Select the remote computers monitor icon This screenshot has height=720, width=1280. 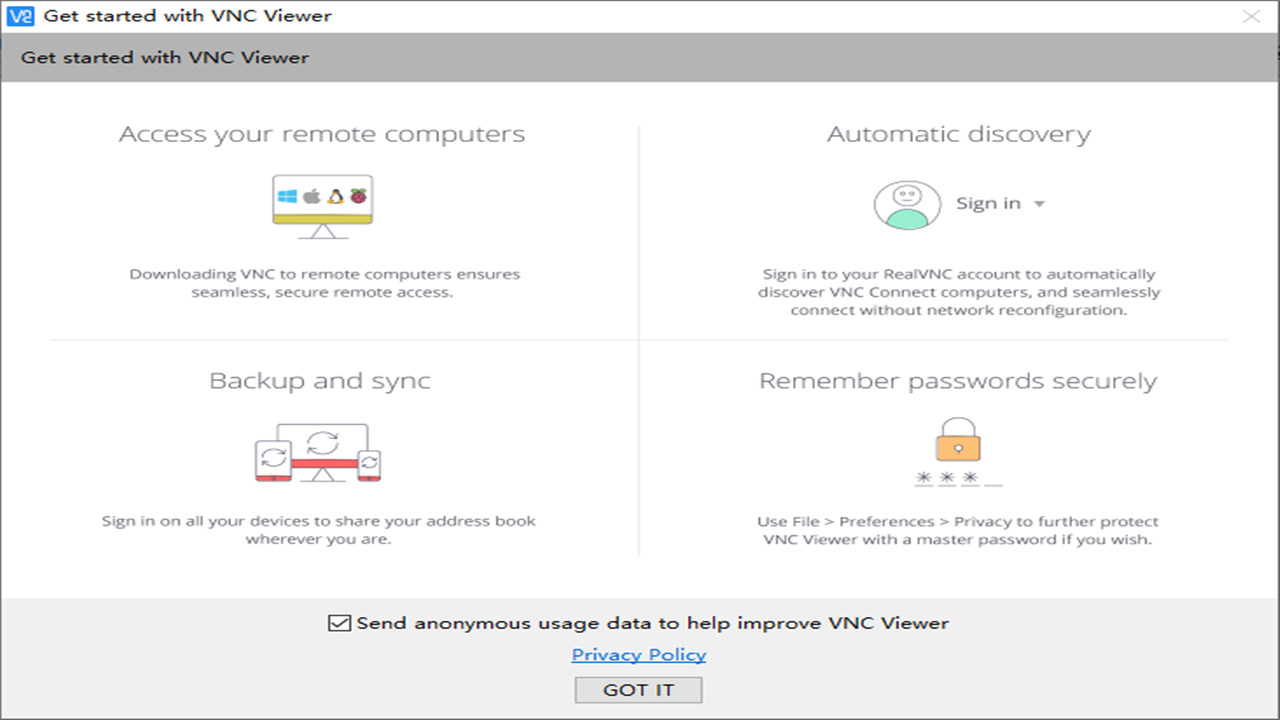(322, 205)
